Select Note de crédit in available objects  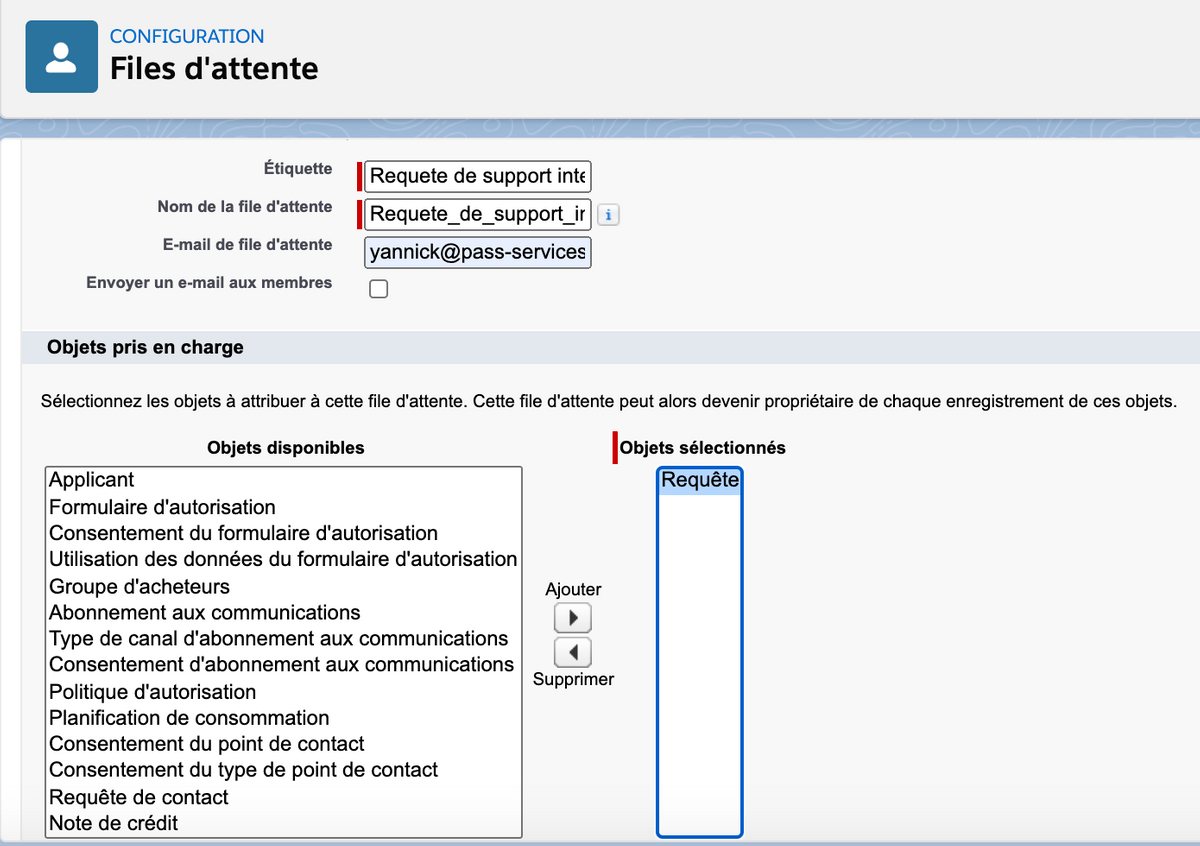click(284, 823)
